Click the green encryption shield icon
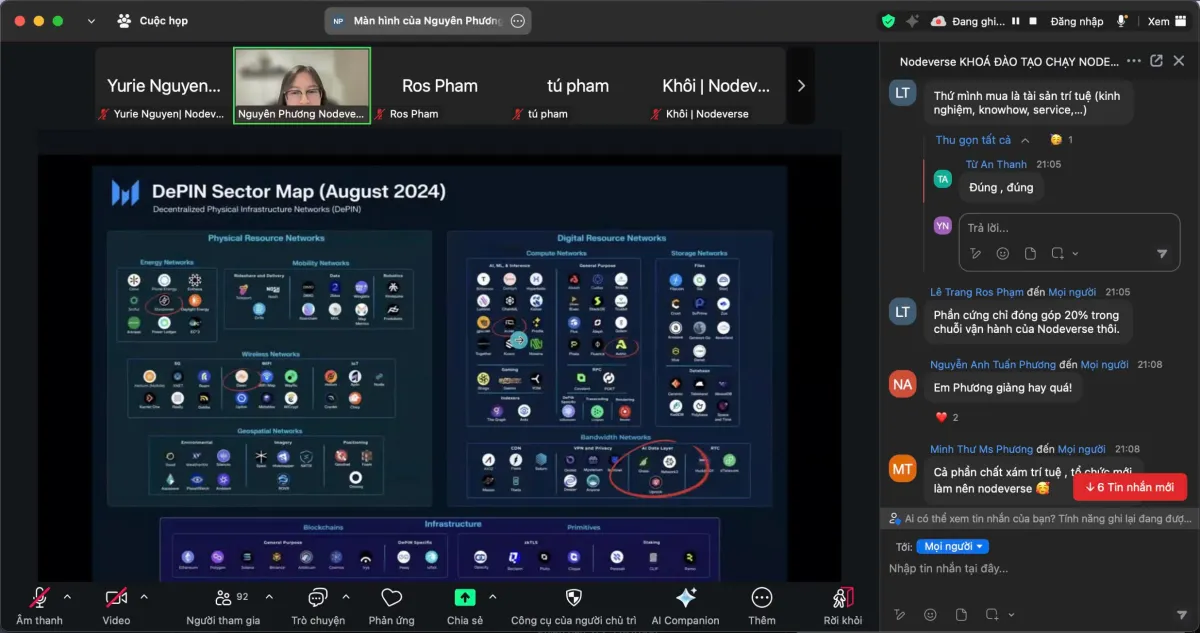1200x633 pixels. [x=888, y=20]
